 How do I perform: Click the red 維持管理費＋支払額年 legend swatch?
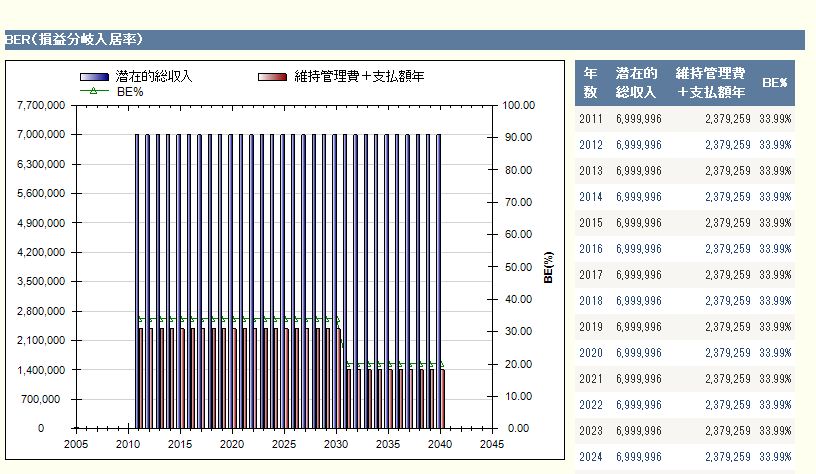pos(272,77)
